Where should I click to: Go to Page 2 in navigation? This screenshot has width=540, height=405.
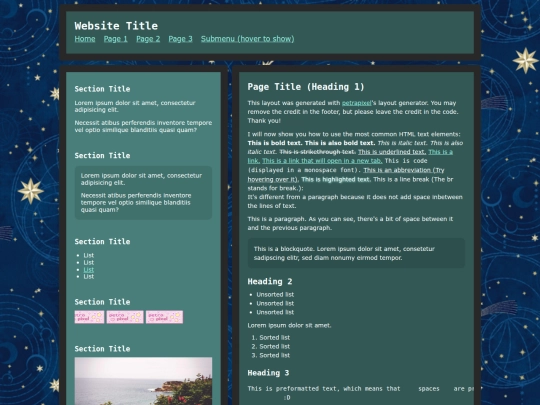[x=148, y=39]
